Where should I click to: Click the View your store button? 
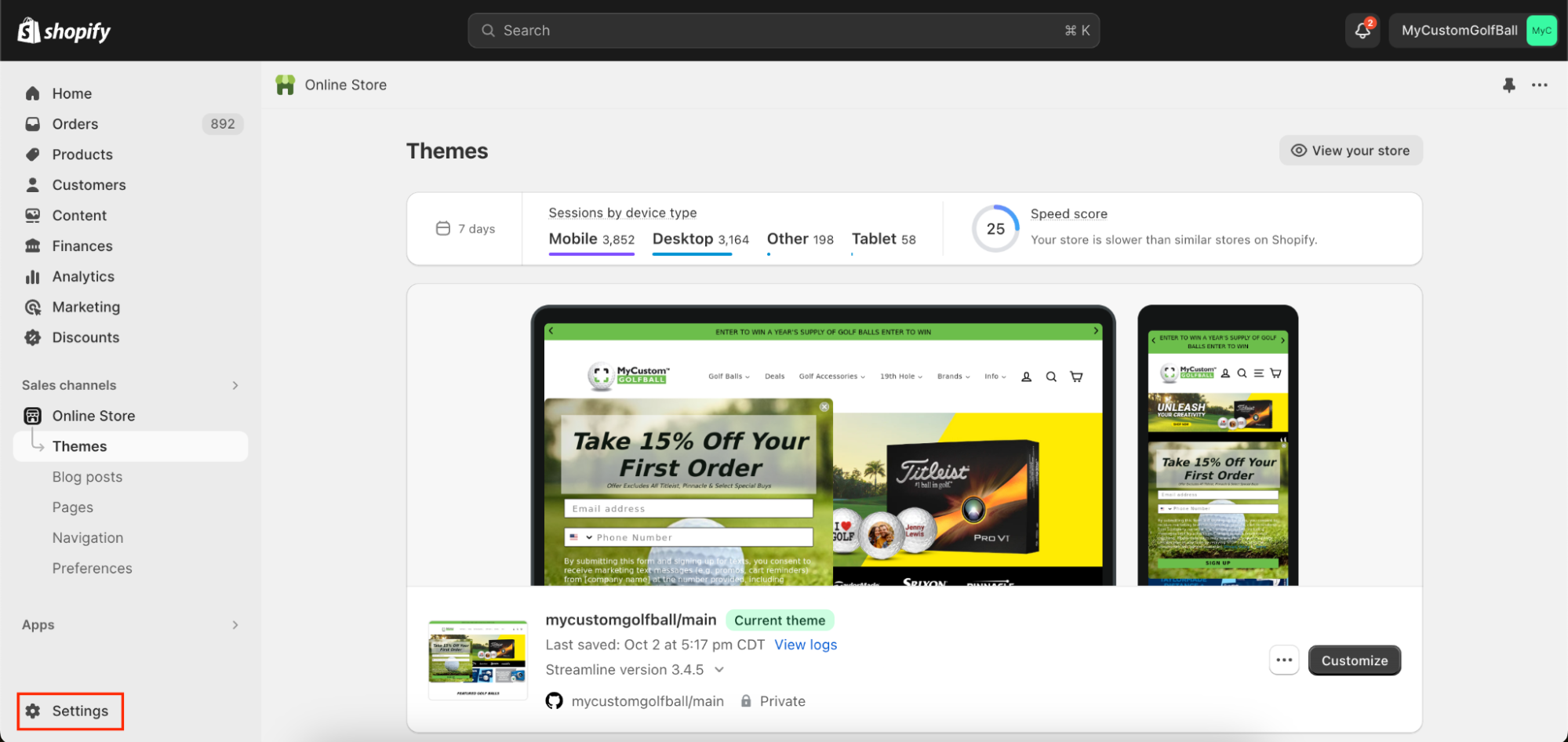1350,151
